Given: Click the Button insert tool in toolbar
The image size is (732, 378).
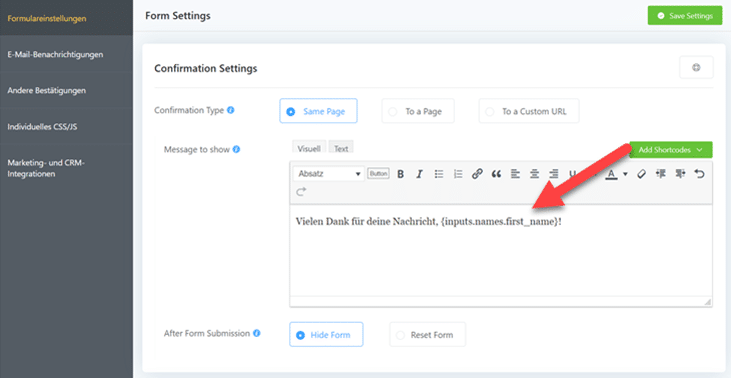Looking at the screenshot, I should (378, 174).
